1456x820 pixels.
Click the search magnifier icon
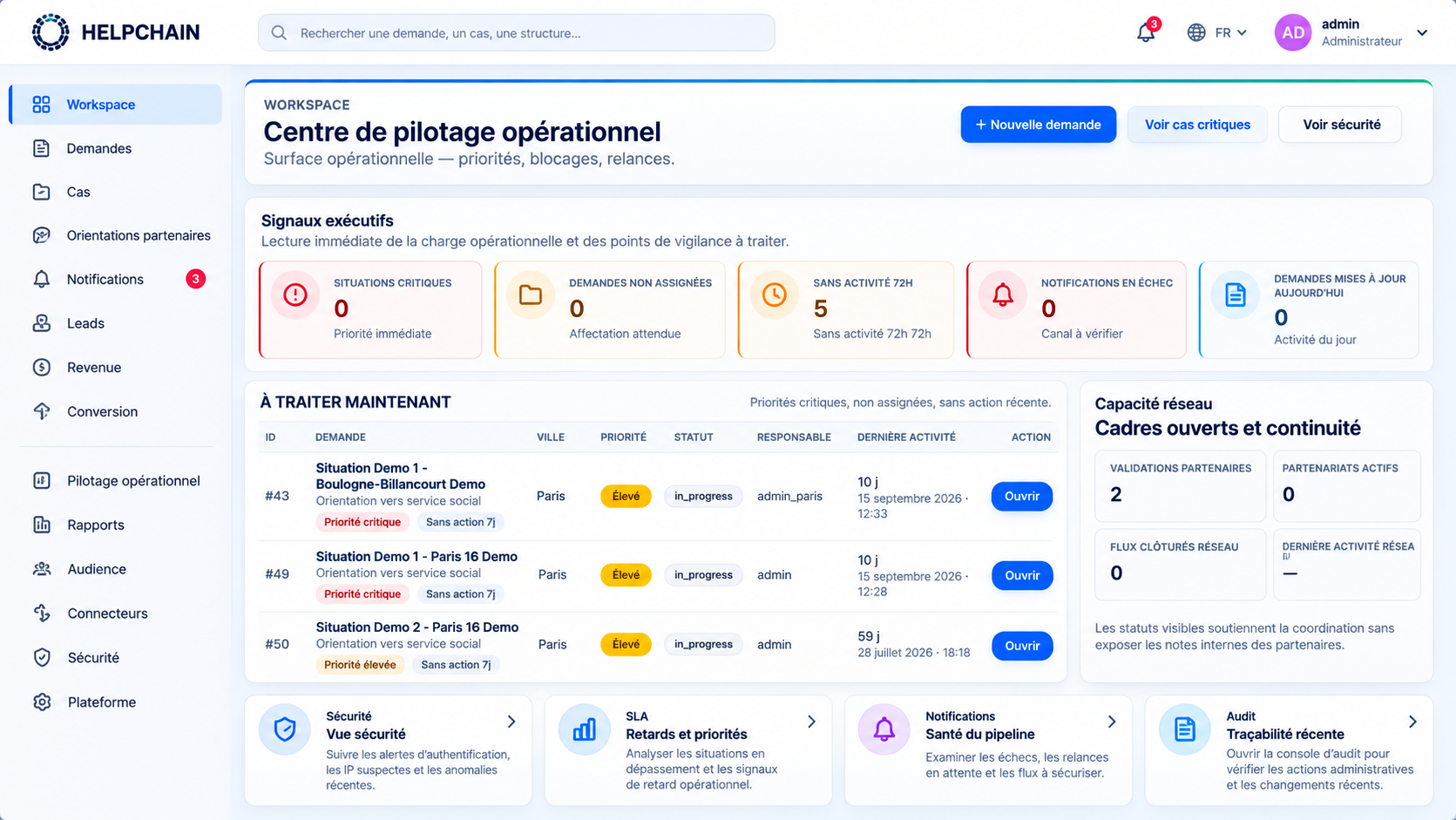click(279, 33)
